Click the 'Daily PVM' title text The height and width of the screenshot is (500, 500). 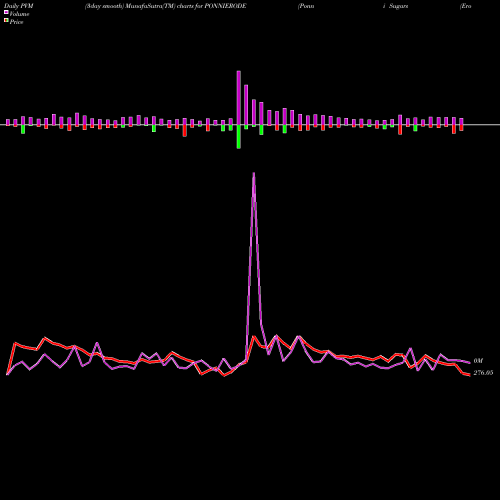19,6
